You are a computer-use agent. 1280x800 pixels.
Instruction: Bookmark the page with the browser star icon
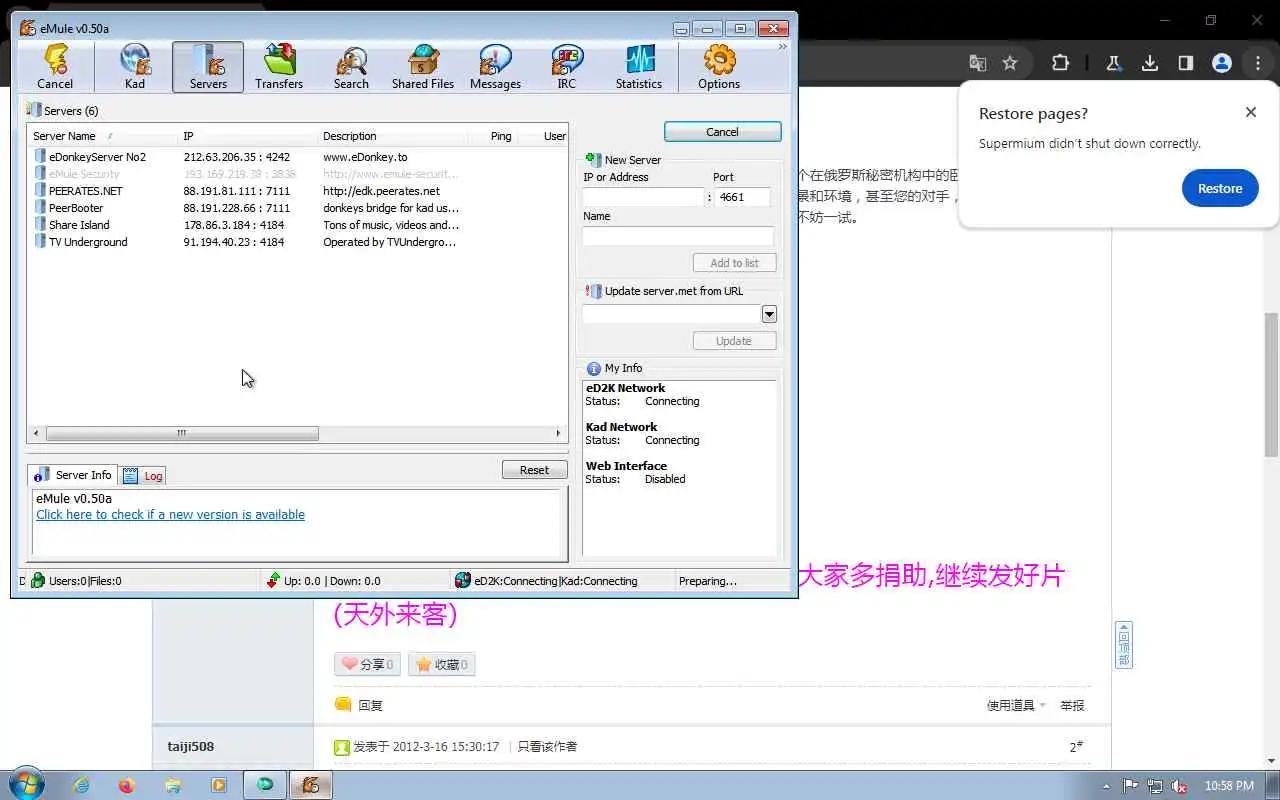point(1010,63)
